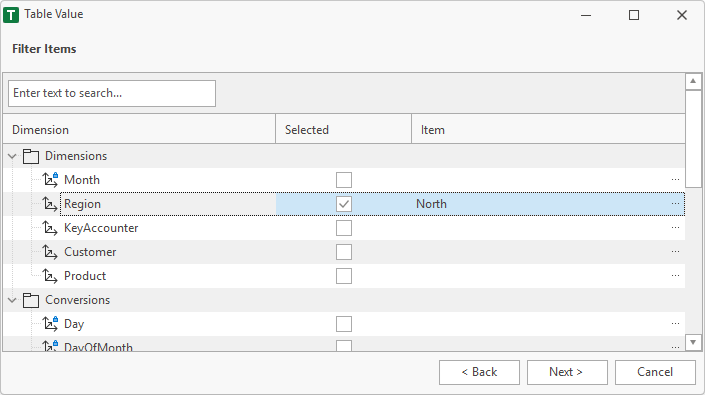Focus the Enter text to search field

click(x=112, y=93)
